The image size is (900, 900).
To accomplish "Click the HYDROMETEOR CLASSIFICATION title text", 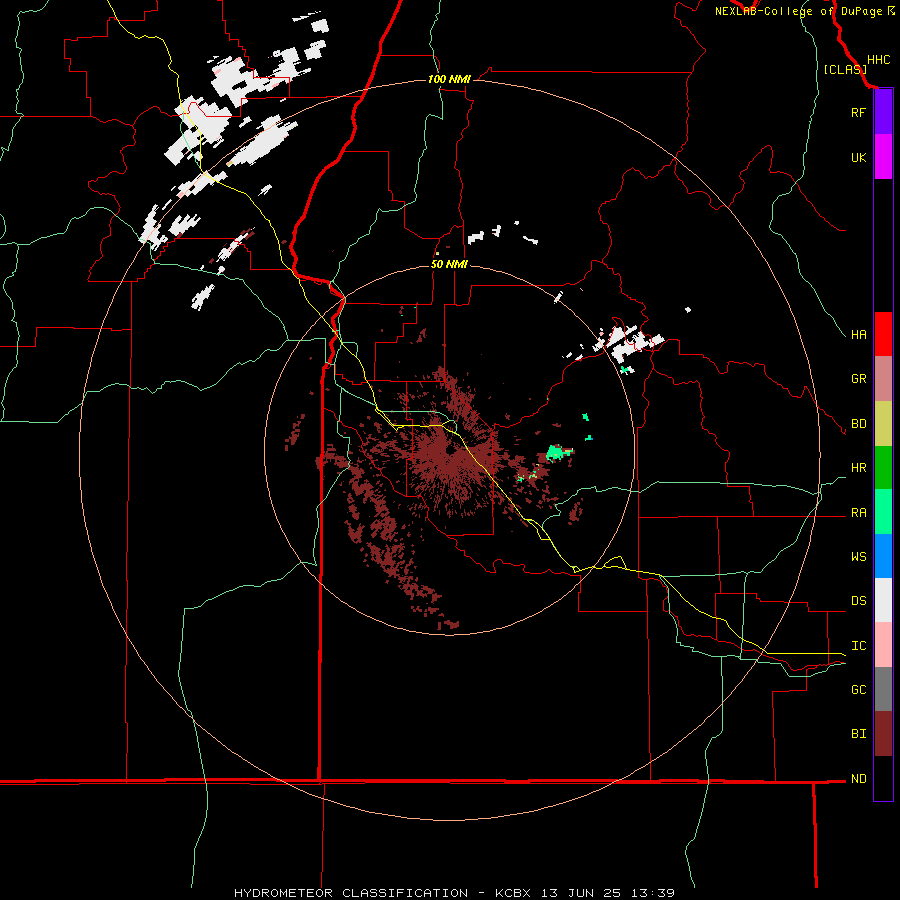I will (351, 893).
